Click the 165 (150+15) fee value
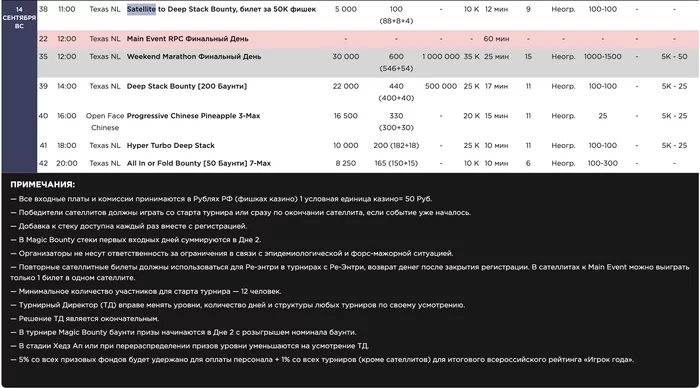700x388 pixels. pyautogui.click(x=396, y=163)
